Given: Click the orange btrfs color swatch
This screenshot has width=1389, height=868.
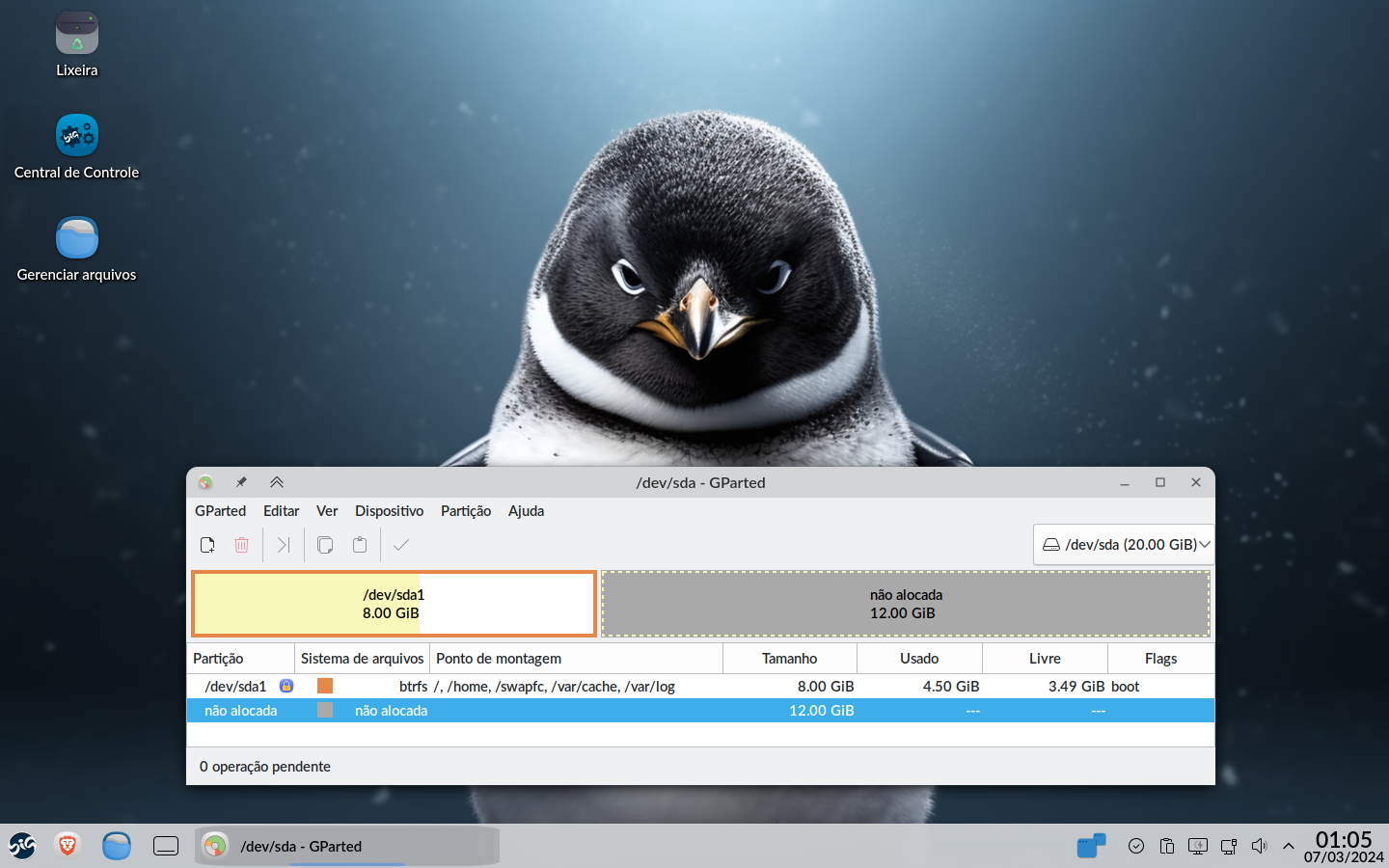Looking at the screenshot, I should [x=325, y=686].
